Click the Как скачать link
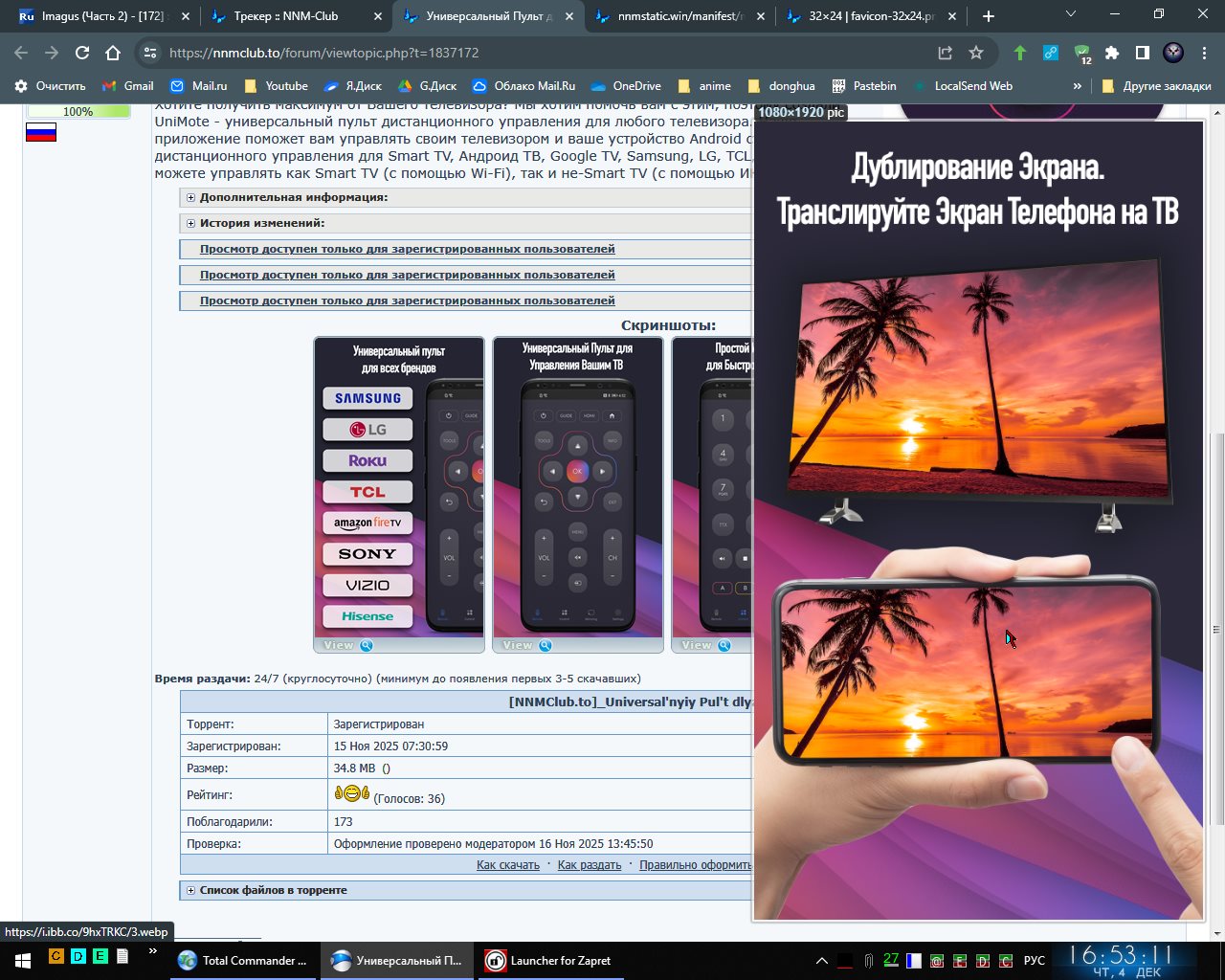The height and width of the screenshot is (980, 1225). pos(507,865)
